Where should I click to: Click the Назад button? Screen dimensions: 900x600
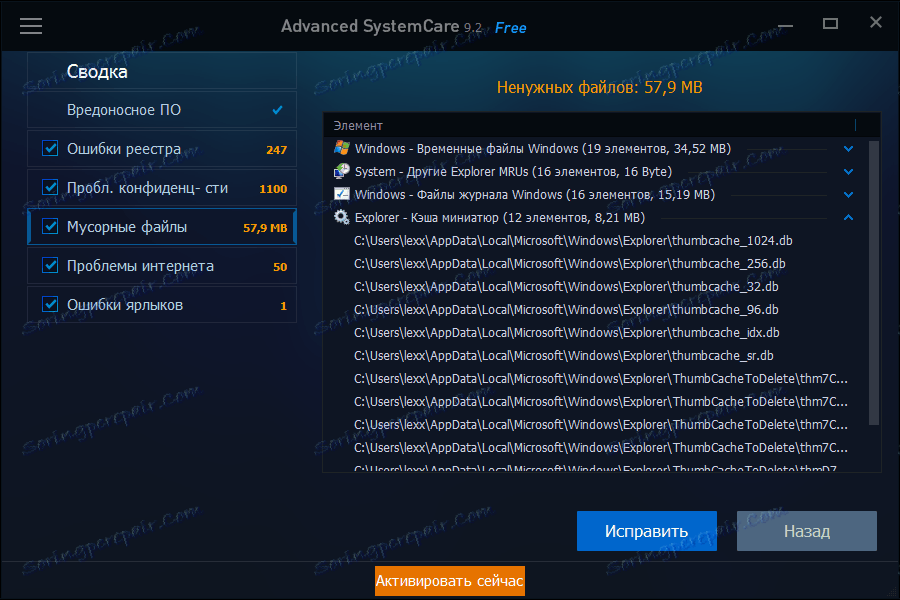click(x=807, y=531)
